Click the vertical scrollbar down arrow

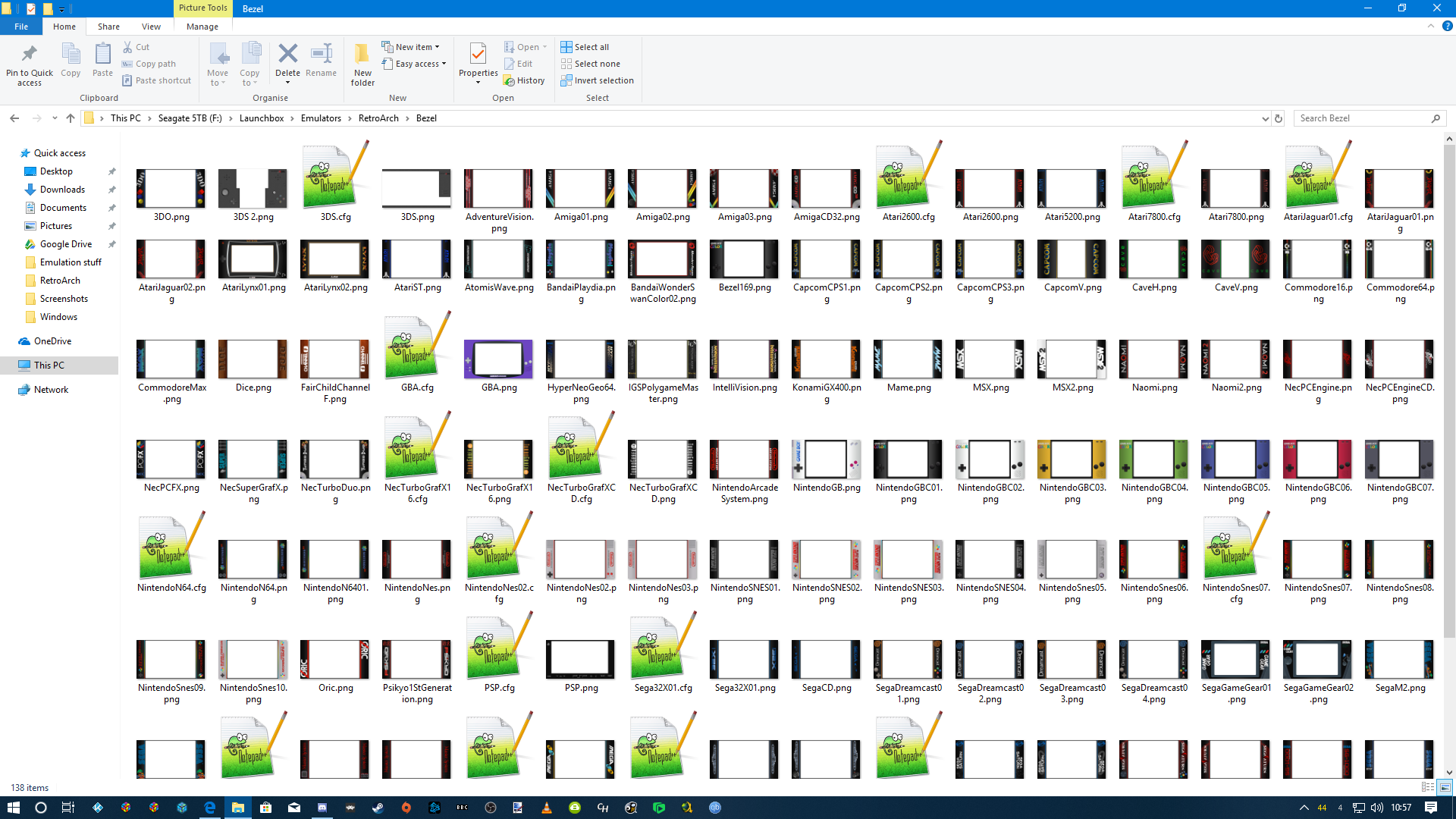[1449, 773]
